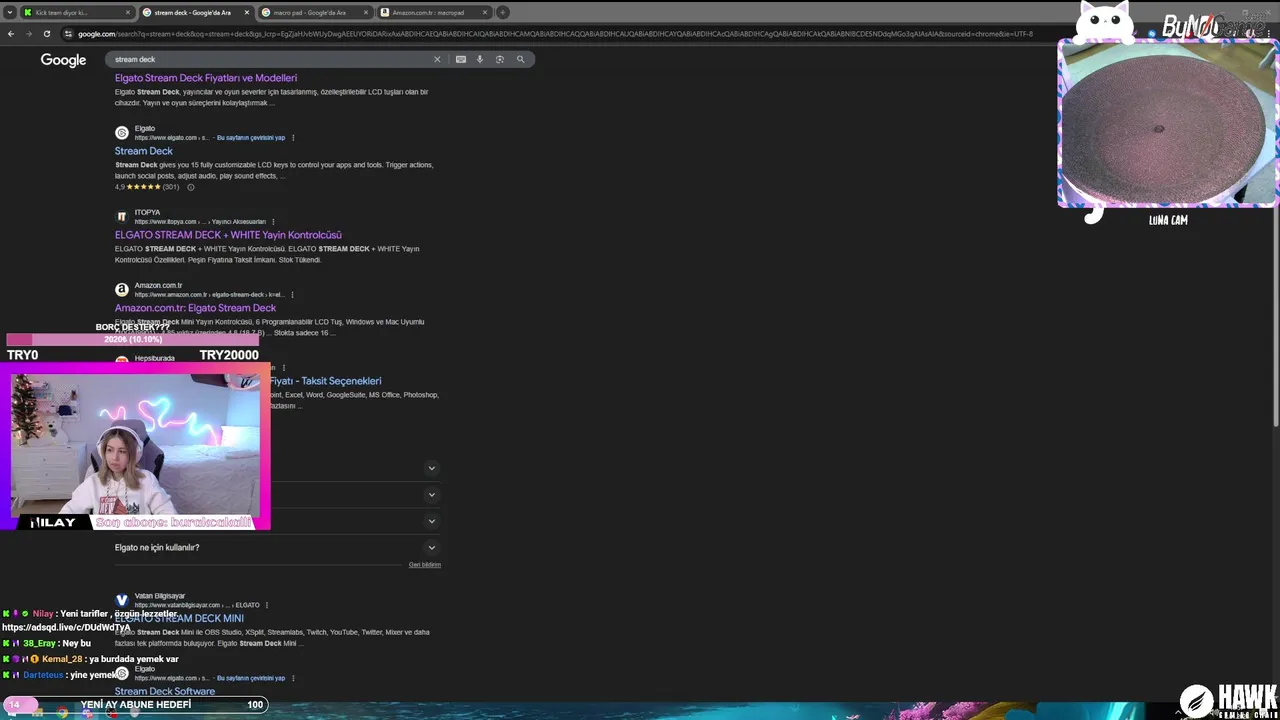The height and width of the screenshot is (720, 1280).
Task: Click the 'Hepsiburada' result site name
Action: (155, 358)
